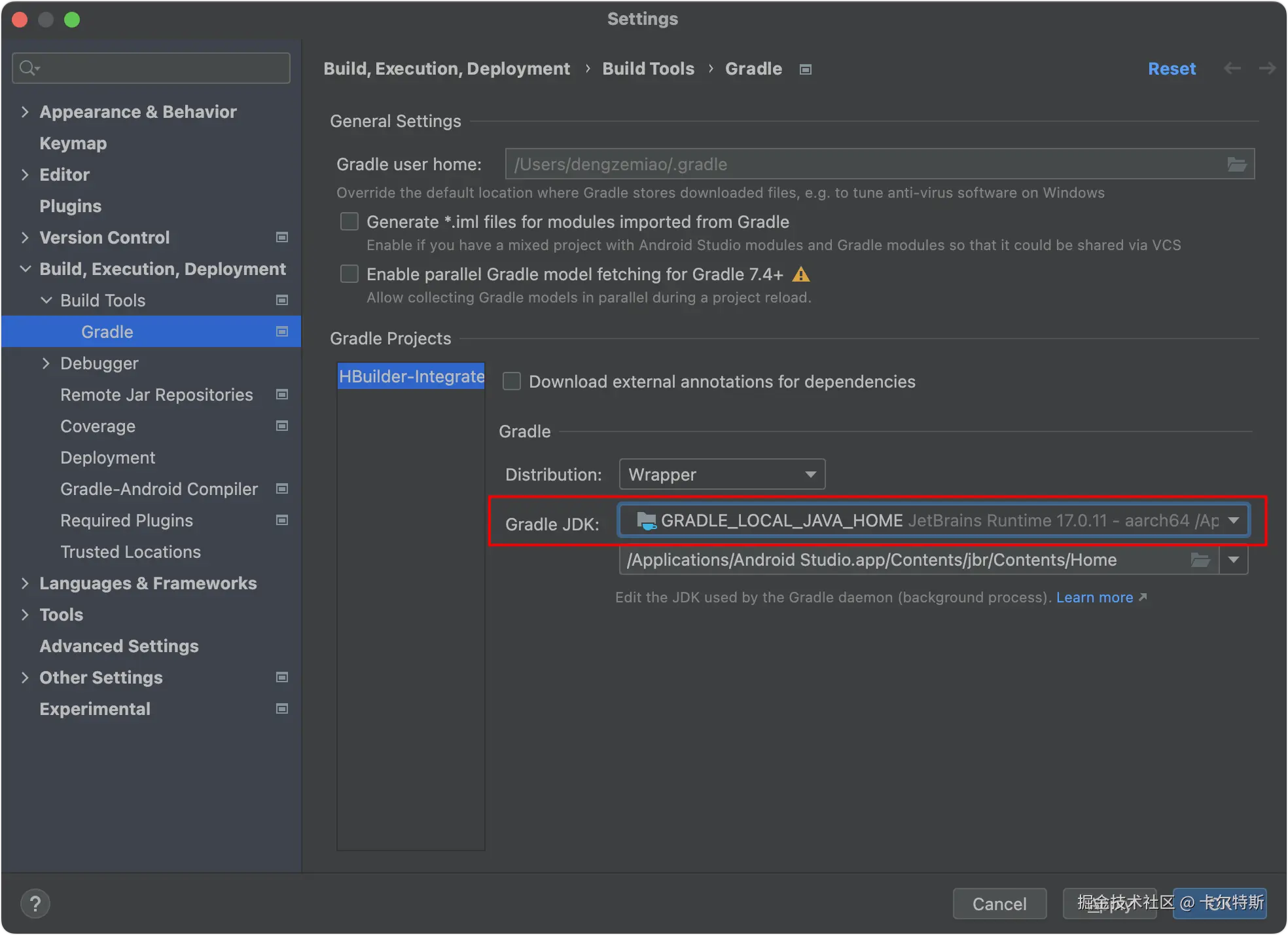Select the Gradle settings tree item
This screenshot has height=935, width=1288.
[151, 332]
